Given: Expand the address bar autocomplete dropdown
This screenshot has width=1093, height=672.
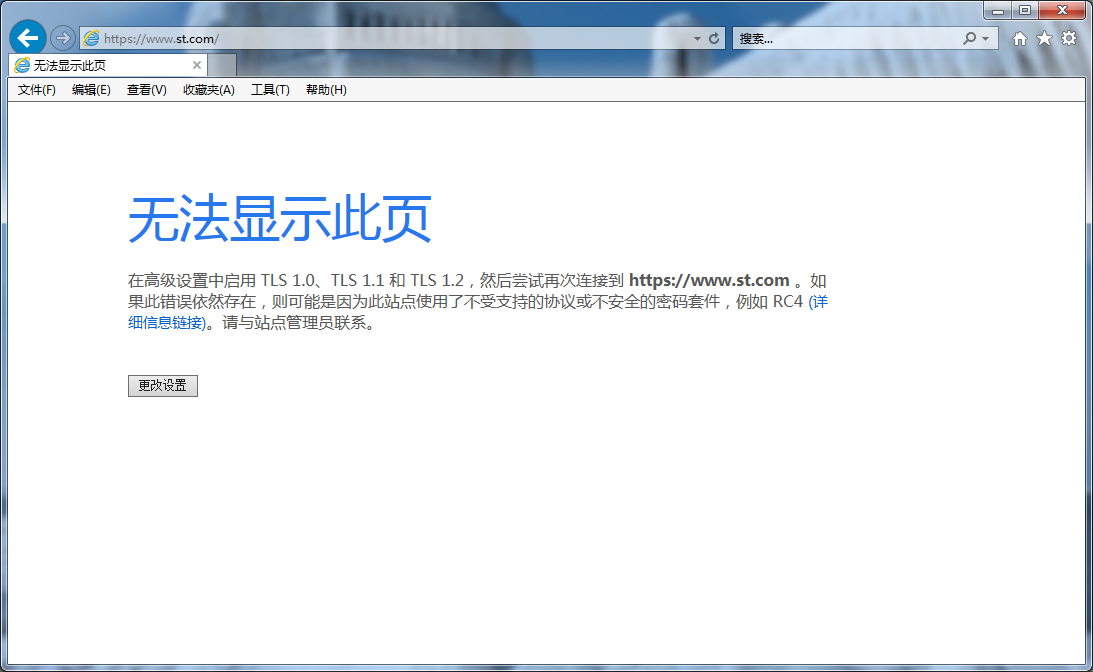Looking at the screenshot, I should (x=697, y=39).
